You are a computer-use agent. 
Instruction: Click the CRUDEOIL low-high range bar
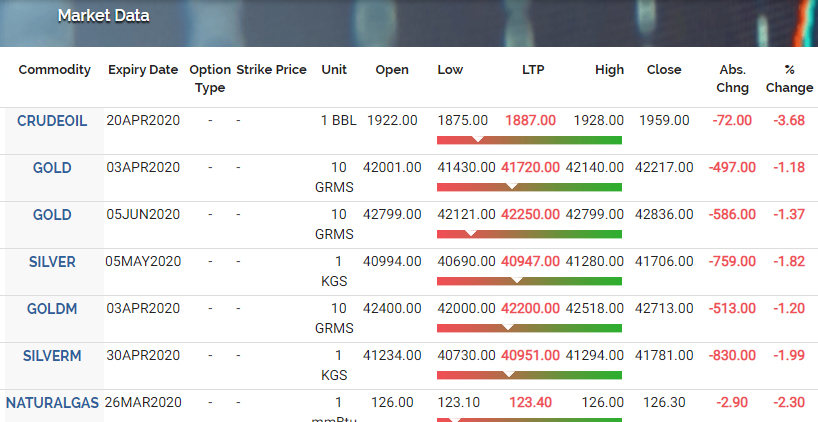529,140
